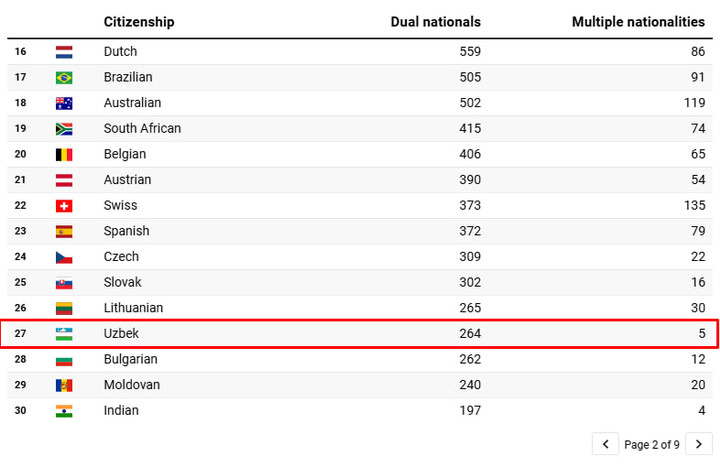Click the Bulgarian citizenship cell
Screen dimensions: 720x467
coord(131,359)
